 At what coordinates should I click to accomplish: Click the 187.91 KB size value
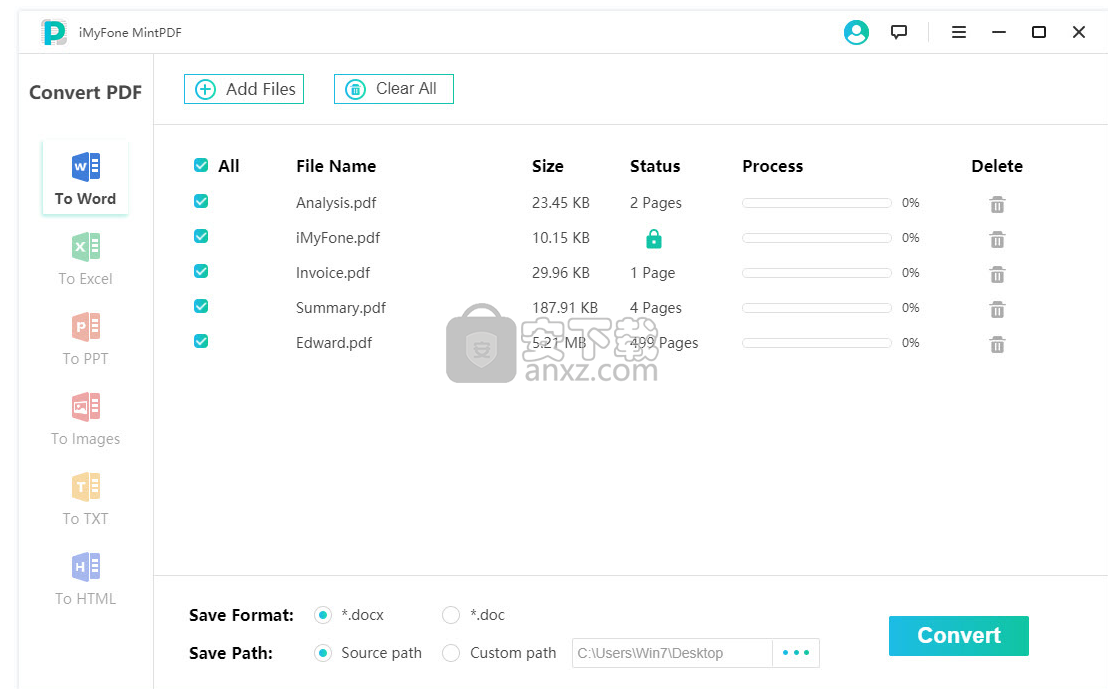click(565, 308)
